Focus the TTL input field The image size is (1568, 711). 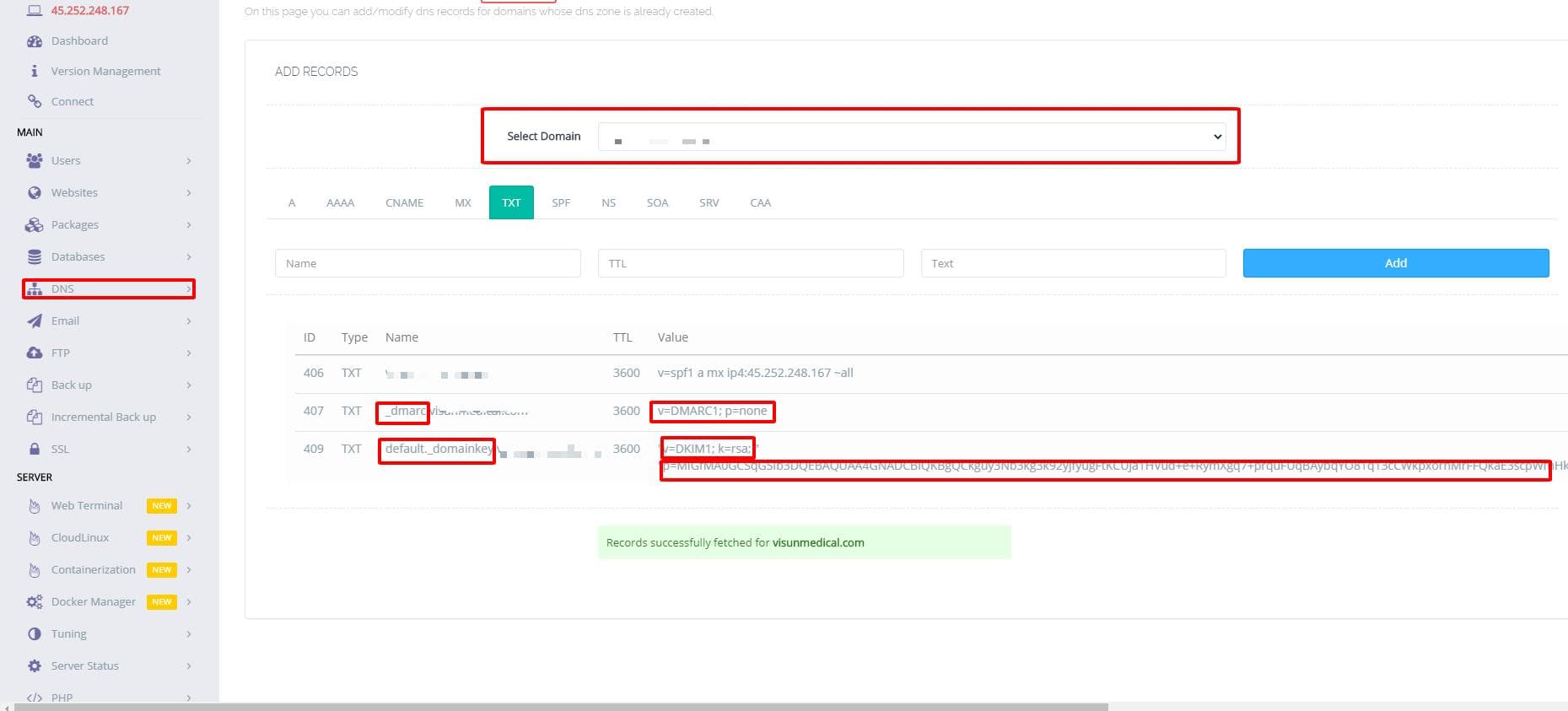click(x=751, y=263)
